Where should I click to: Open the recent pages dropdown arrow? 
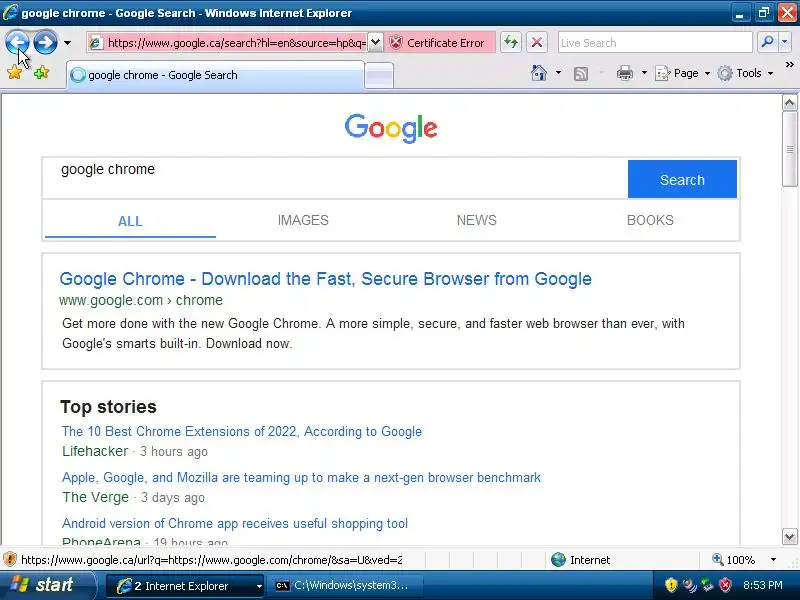click(x=67, y=43)
